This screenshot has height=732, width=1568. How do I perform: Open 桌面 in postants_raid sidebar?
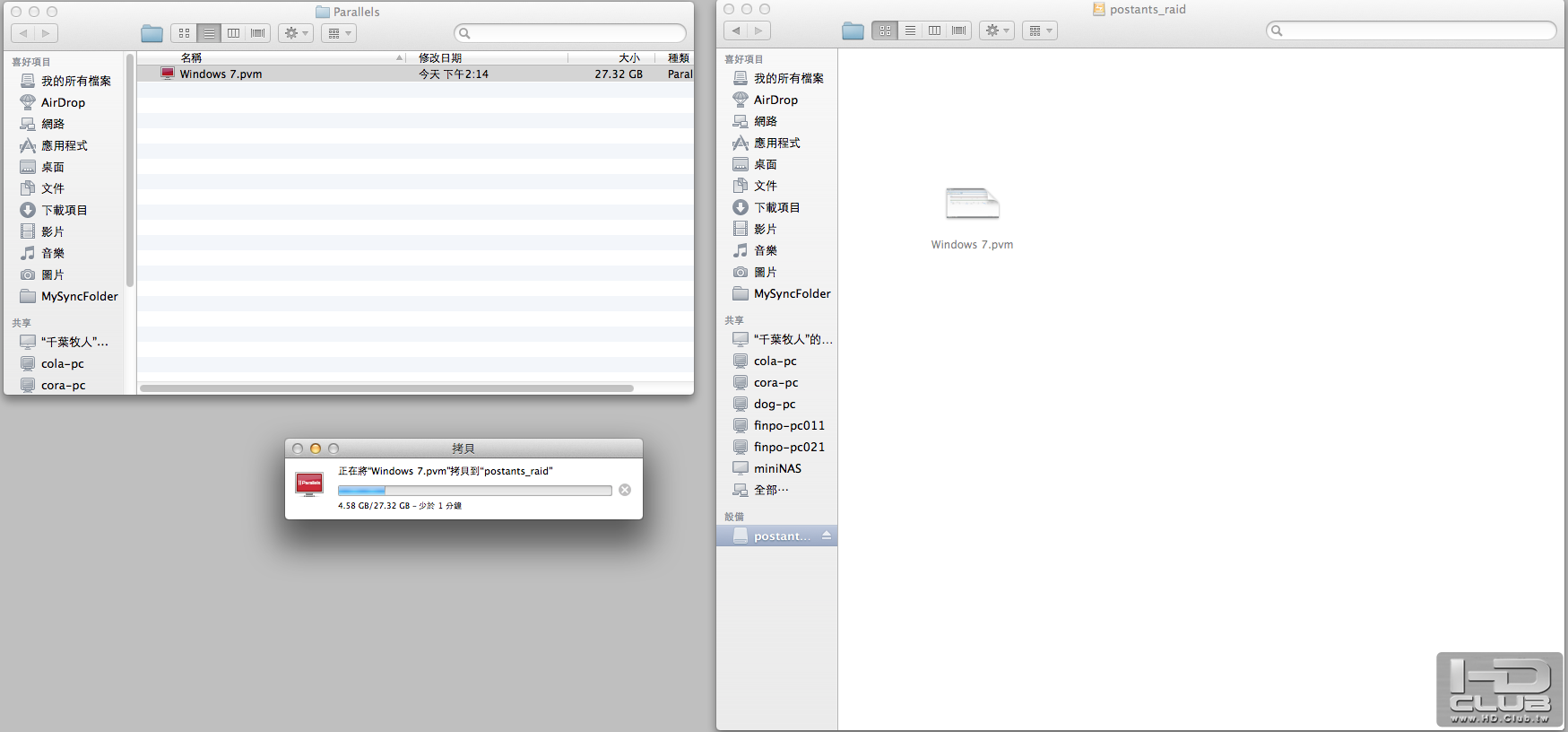[756, 164]
